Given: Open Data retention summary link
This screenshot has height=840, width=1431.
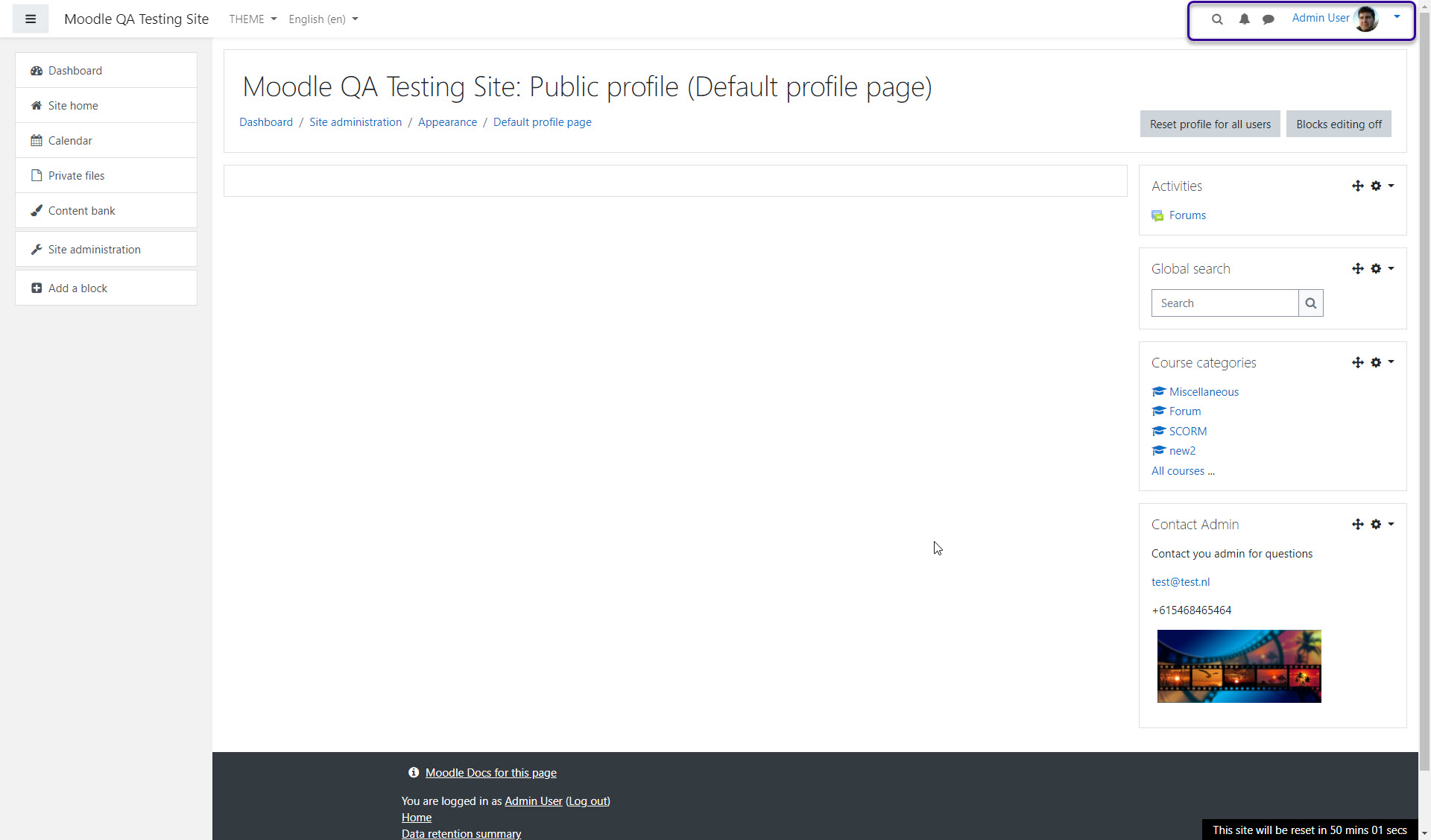Looking at the screenshot, I should pos(461,833).
